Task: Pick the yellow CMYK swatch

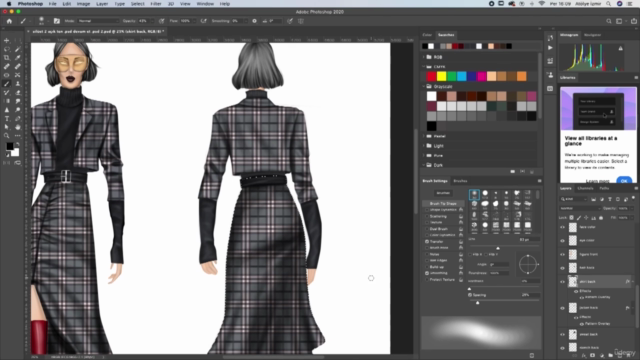Action: tap(441, 76)
